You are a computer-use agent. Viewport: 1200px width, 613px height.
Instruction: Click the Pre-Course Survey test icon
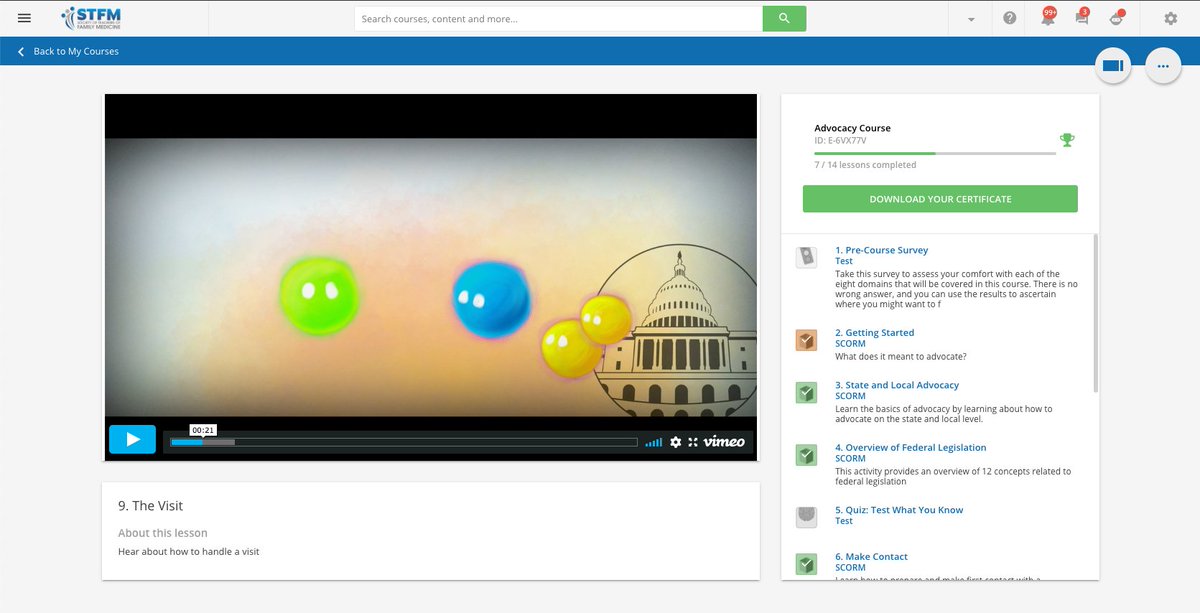pos(806,257)
